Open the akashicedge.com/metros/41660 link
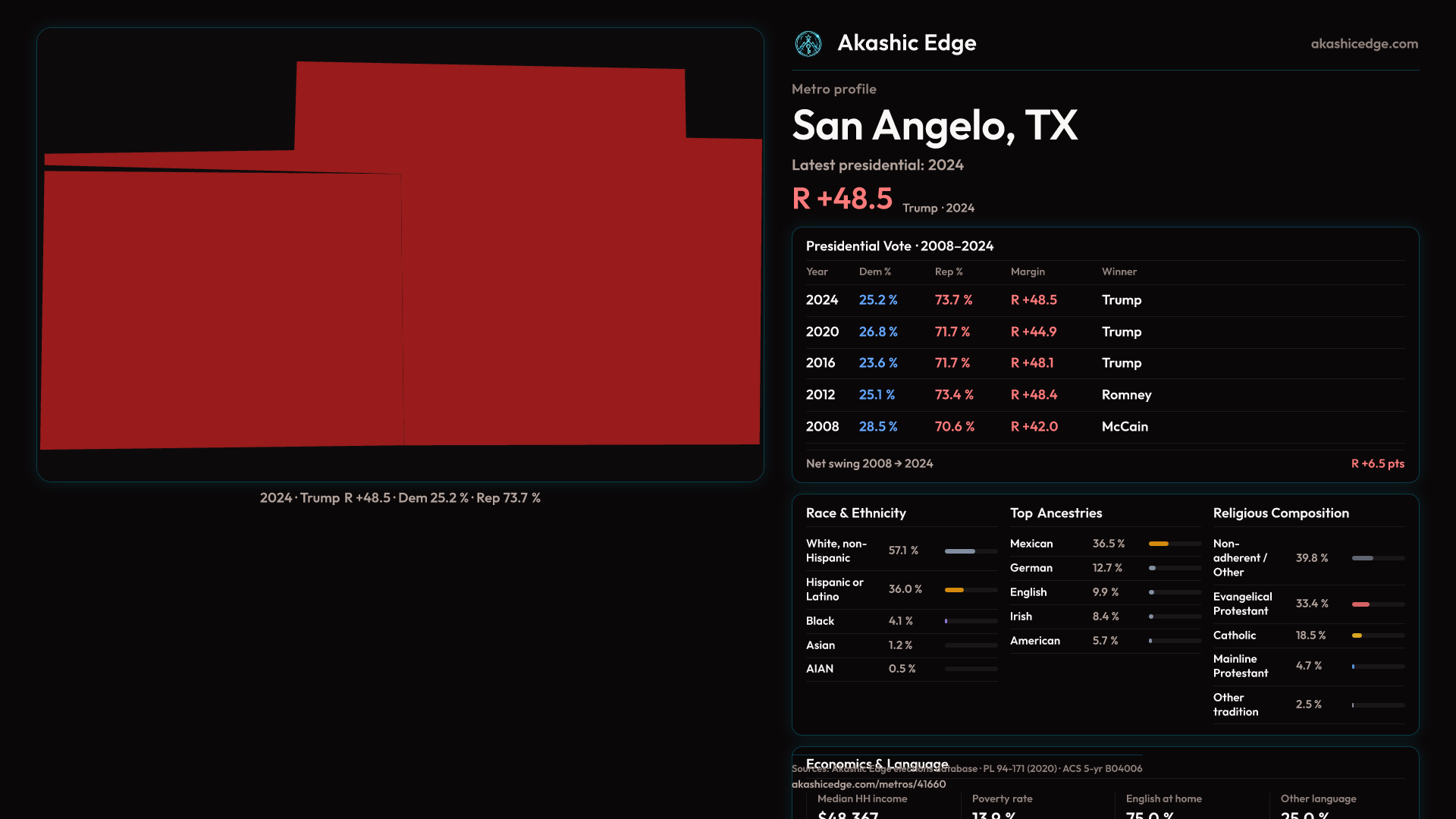The height and width of the screenshot is (819, 1456). [868, 784]
